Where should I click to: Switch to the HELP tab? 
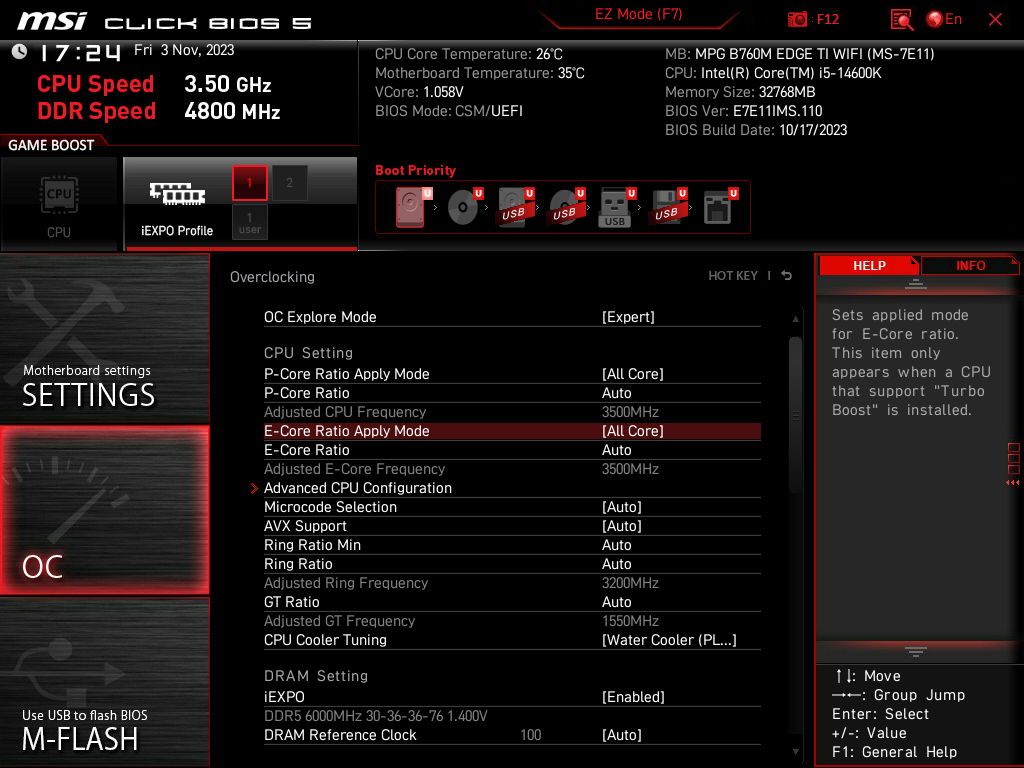tap(869, 266)
